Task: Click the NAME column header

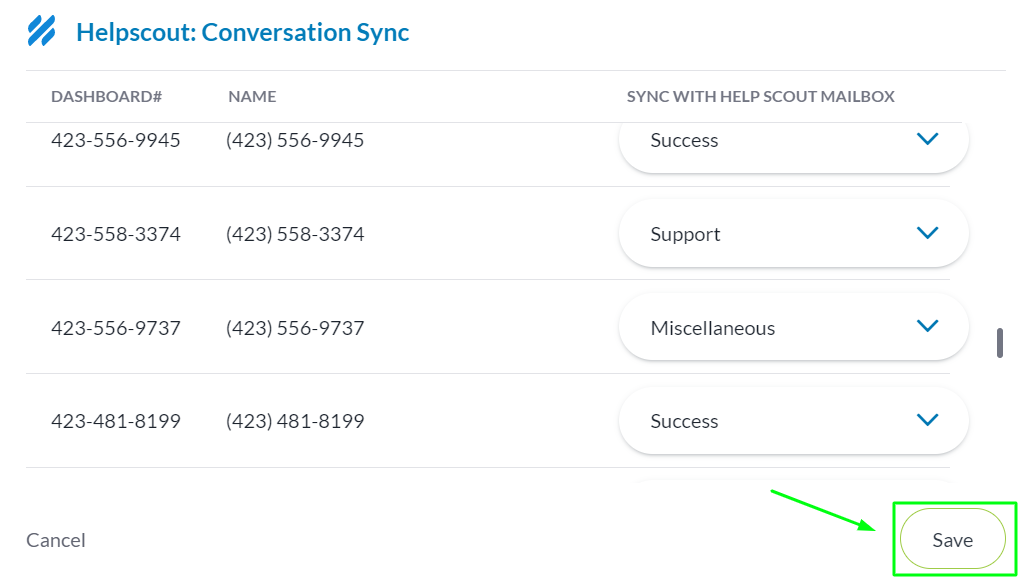Action: (252, 97)
